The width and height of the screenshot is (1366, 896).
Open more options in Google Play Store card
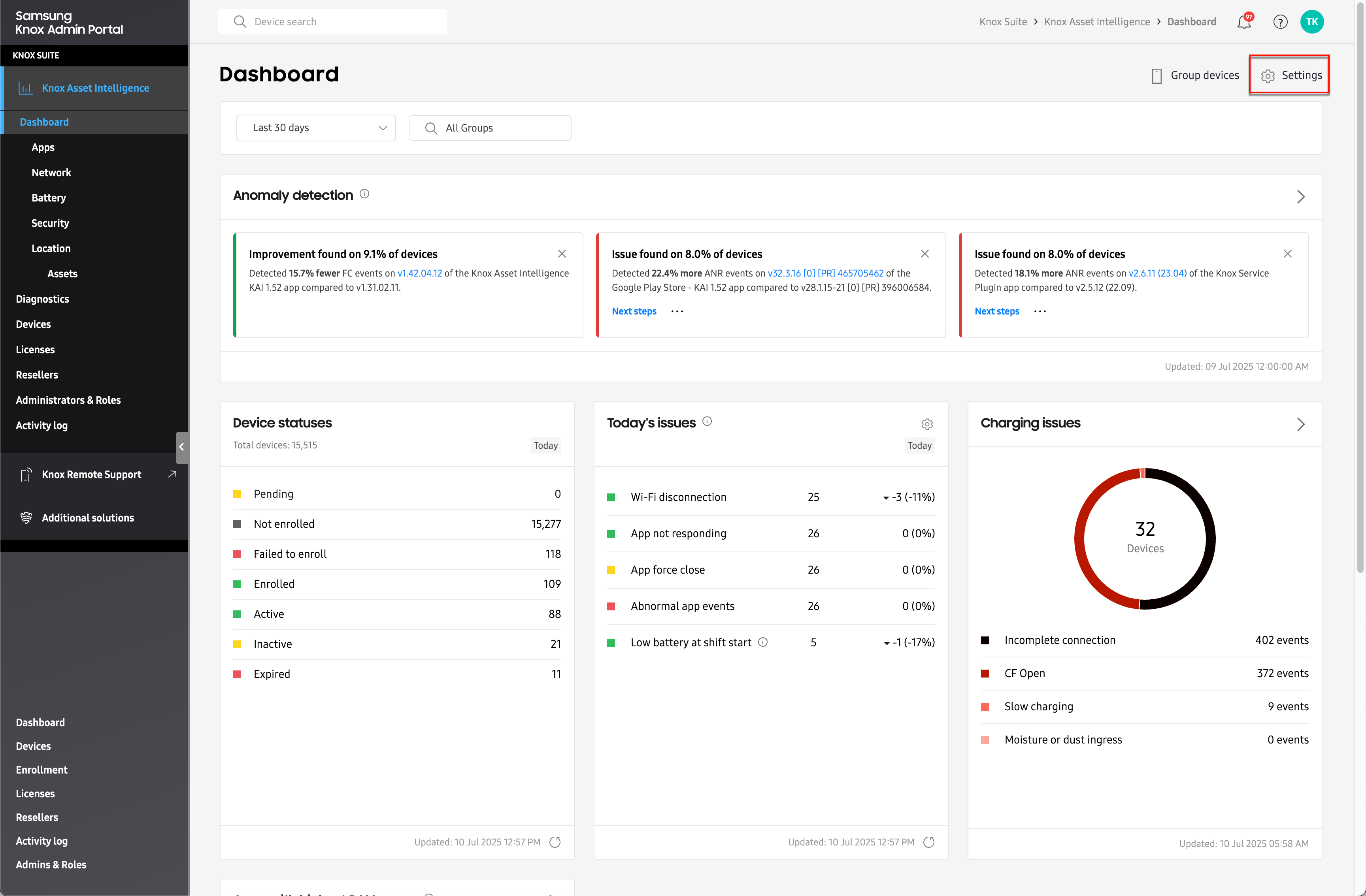pyautogui.click(x=677, y=311)
